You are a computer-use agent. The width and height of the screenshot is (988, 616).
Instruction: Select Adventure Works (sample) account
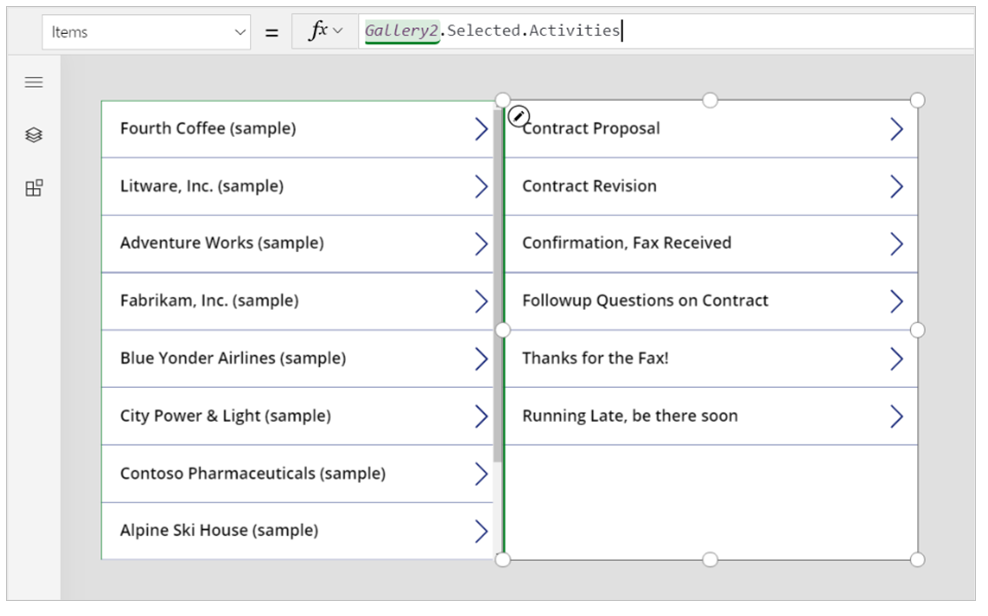222,243
